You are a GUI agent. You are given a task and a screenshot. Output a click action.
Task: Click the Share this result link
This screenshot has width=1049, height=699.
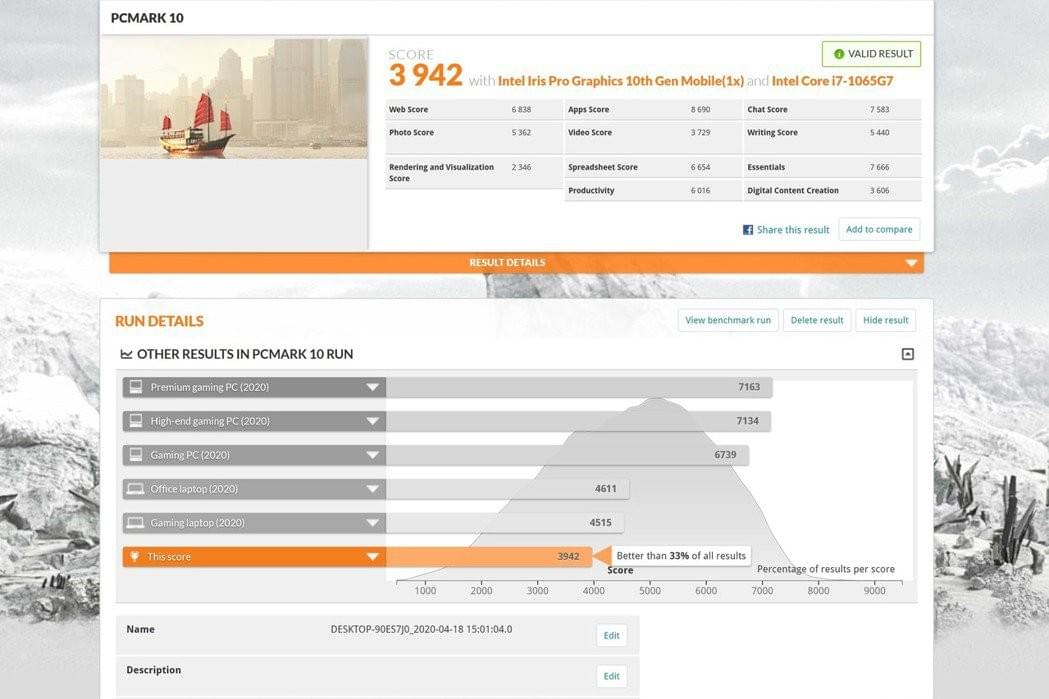pyautogui.click(x=793, y=229)
